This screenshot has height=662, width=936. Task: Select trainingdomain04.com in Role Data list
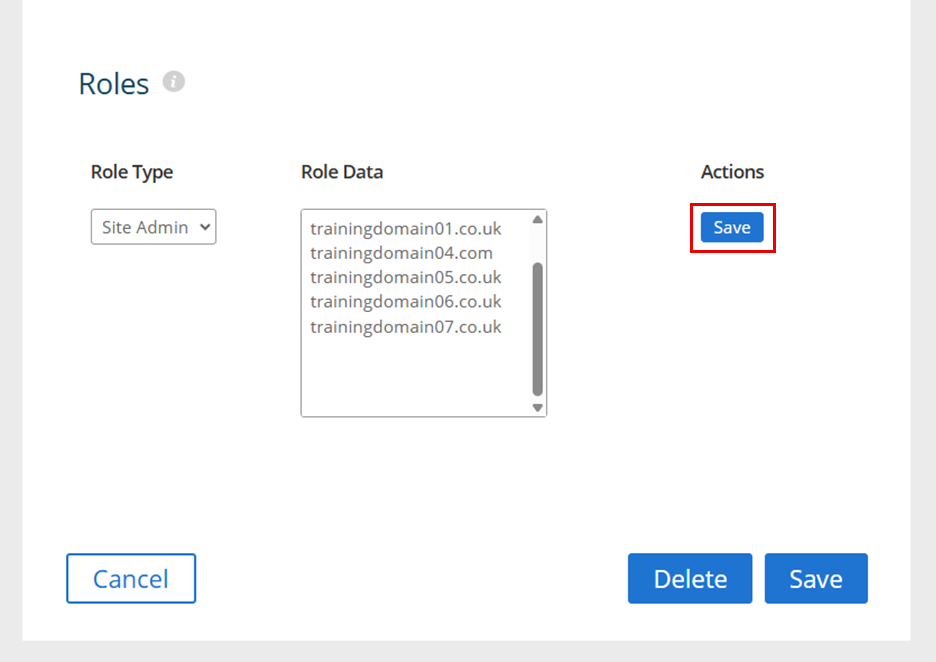point(401,253)
